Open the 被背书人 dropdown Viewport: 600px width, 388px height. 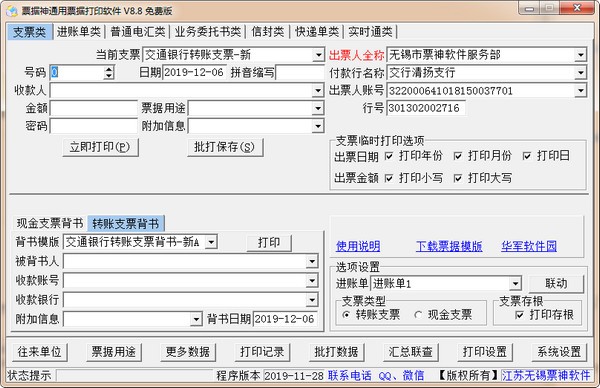point(312,261)
